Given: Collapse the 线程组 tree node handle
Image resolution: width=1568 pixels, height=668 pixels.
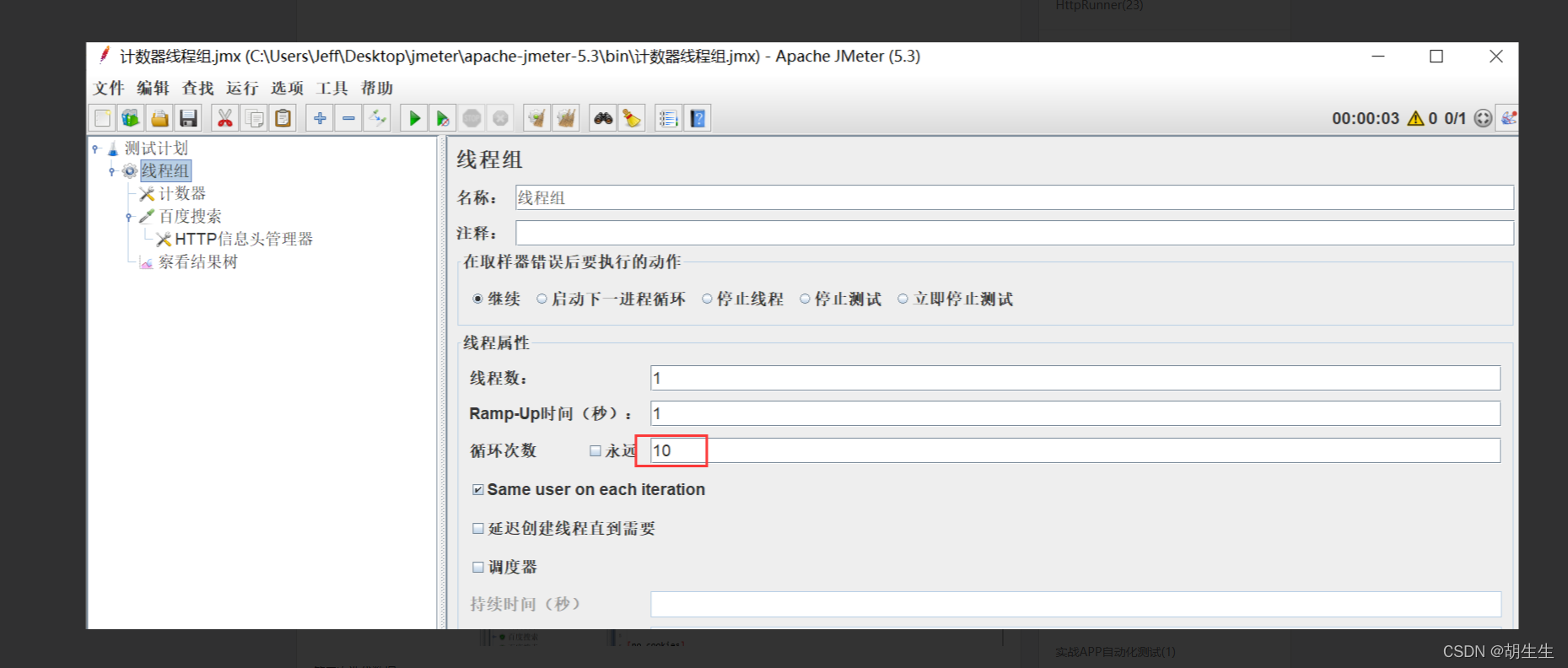Looking at the screenshot, I should (112, 171).
